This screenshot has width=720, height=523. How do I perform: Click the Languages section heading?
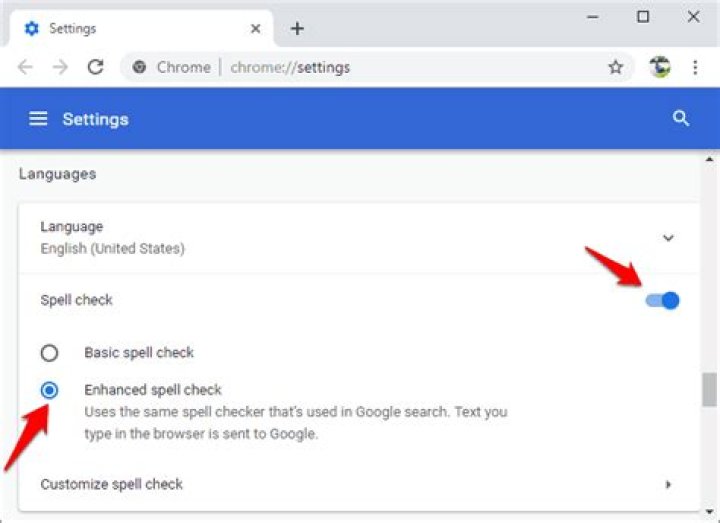(x=57, y=174)
